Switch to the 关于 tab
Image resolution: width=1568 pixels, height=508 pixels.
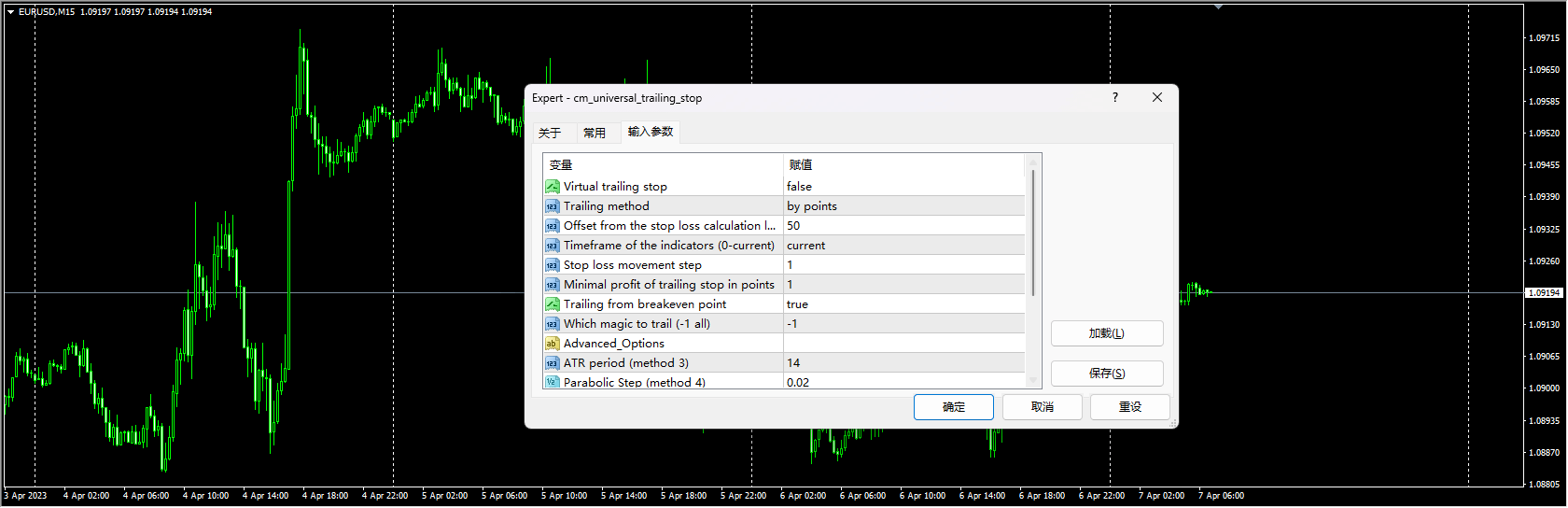click(550, 133)
